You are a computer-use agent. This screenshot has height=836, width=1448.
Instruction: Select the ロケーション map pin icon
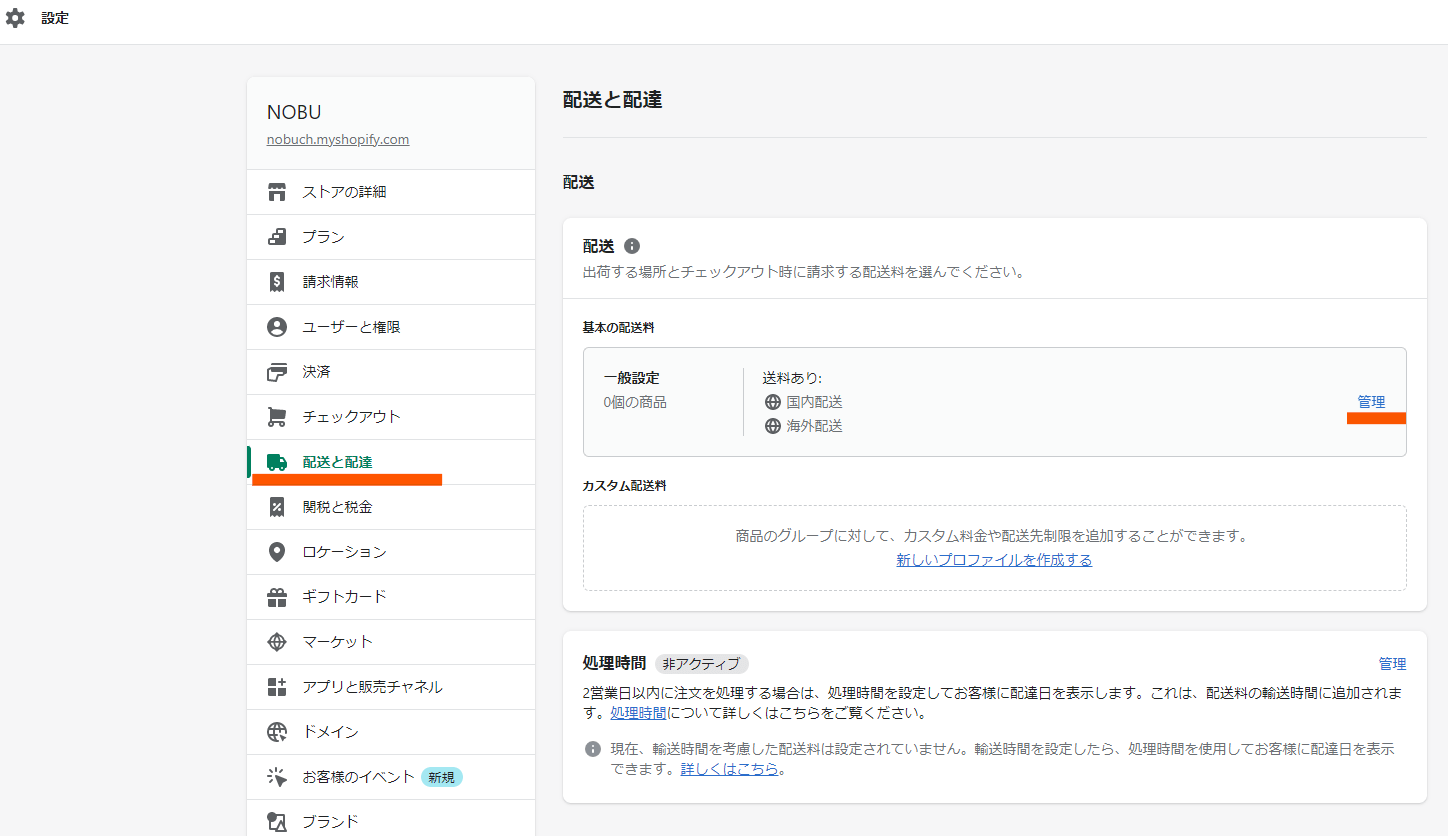pos(277,551)
